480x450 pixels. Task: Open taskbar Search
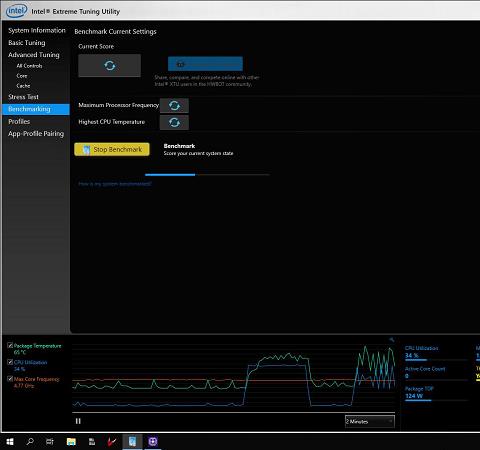[30, 442]
